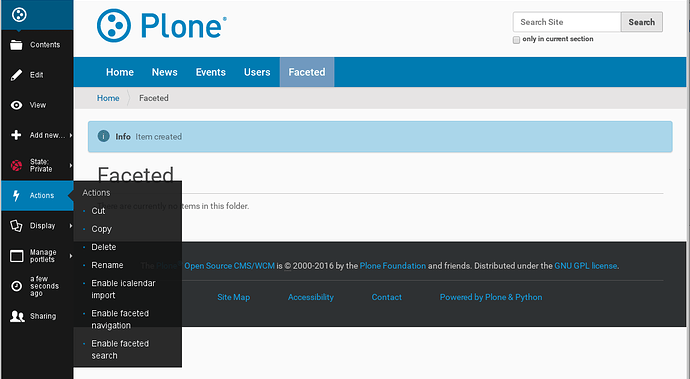Choose Delete from Actions menu
This screenshot has height=379, width=690.
104,247
